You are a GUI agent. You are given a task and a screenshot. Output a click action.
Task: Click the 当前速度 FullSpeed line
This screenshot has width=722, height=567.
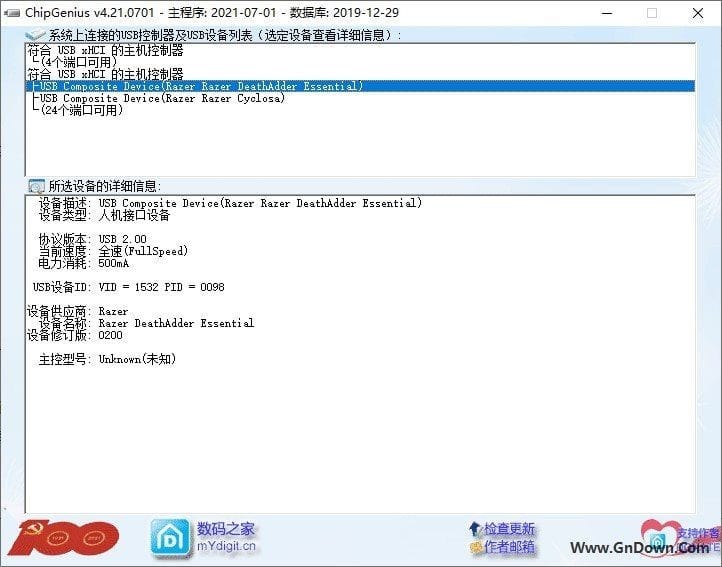tap(113, 251)
